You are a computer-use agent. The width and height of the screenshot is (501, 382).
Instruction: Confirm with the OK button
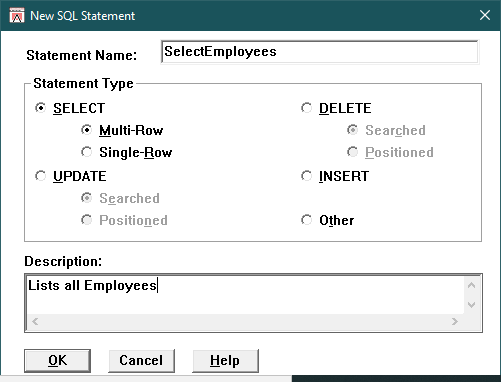(57, 361)
